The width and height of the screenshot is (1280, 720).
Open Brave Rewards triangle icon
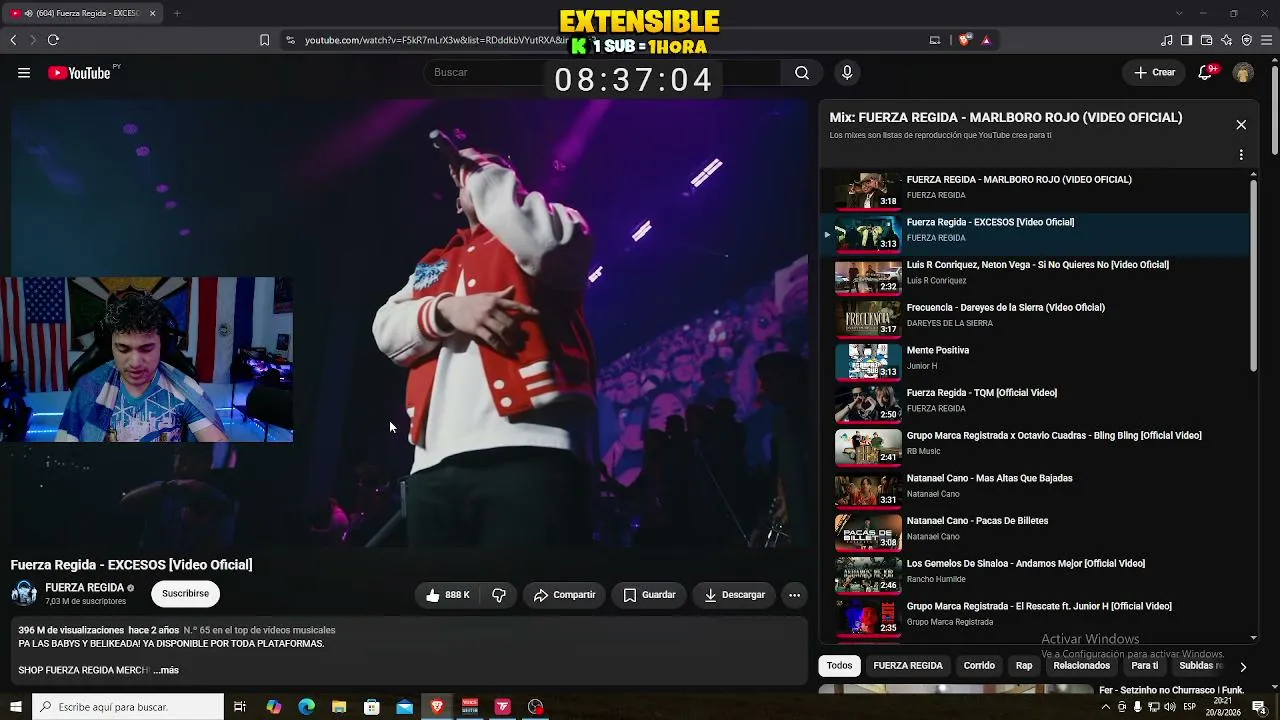coord(986,40)
